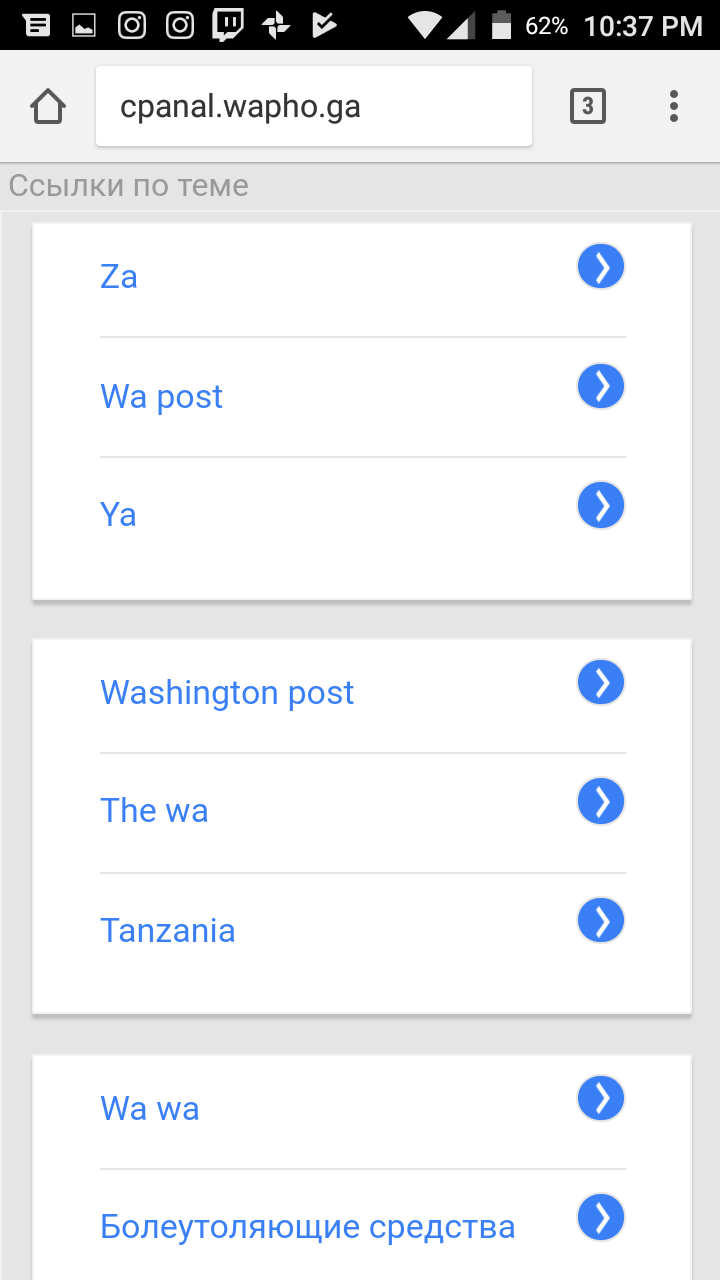Open the browser three-dot overflow menu
The height and width of the screenshot is (1280, 720).
(673, 106)
